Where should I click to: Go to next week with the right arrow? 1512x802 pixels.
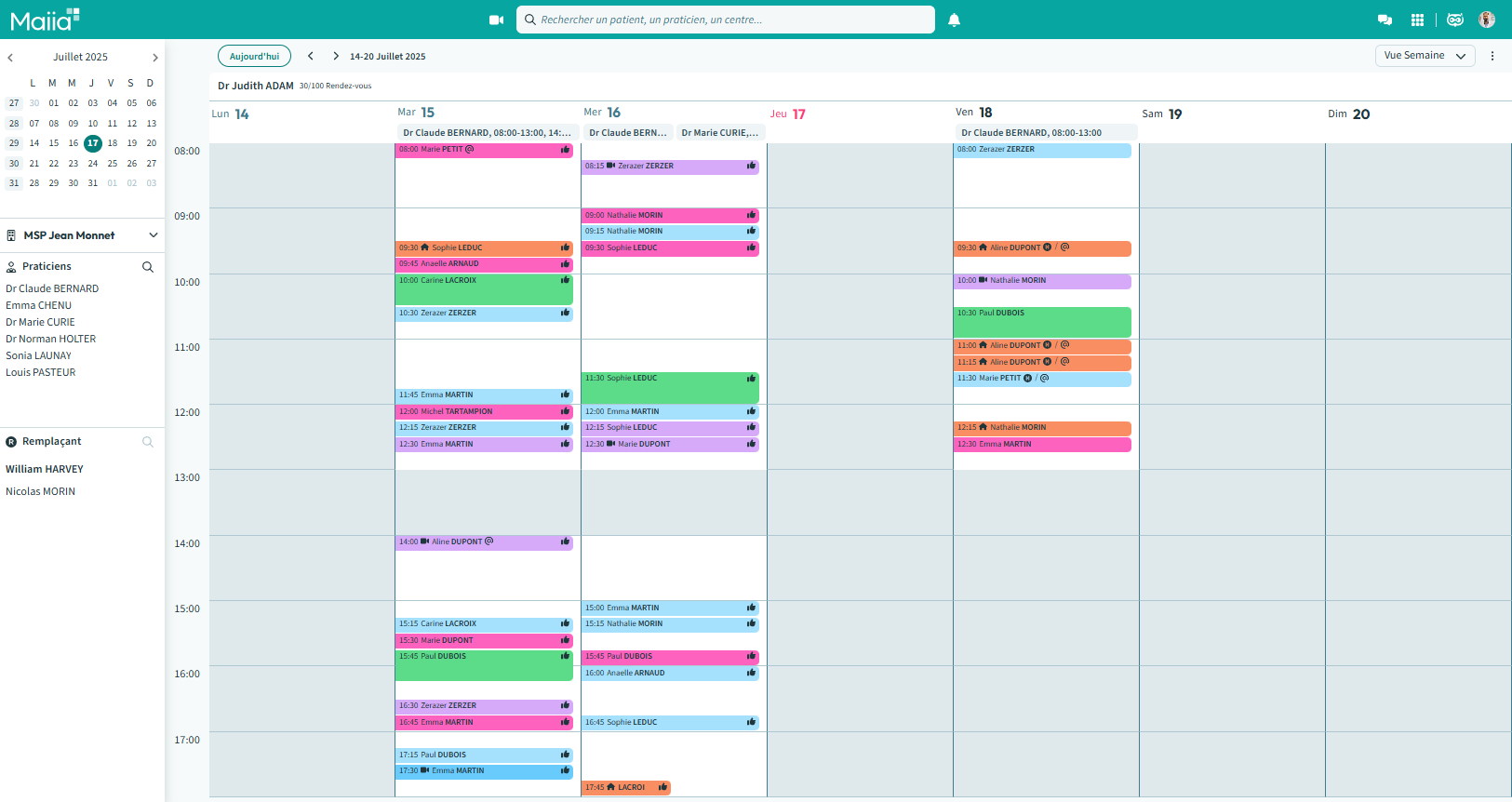point(336,56)
